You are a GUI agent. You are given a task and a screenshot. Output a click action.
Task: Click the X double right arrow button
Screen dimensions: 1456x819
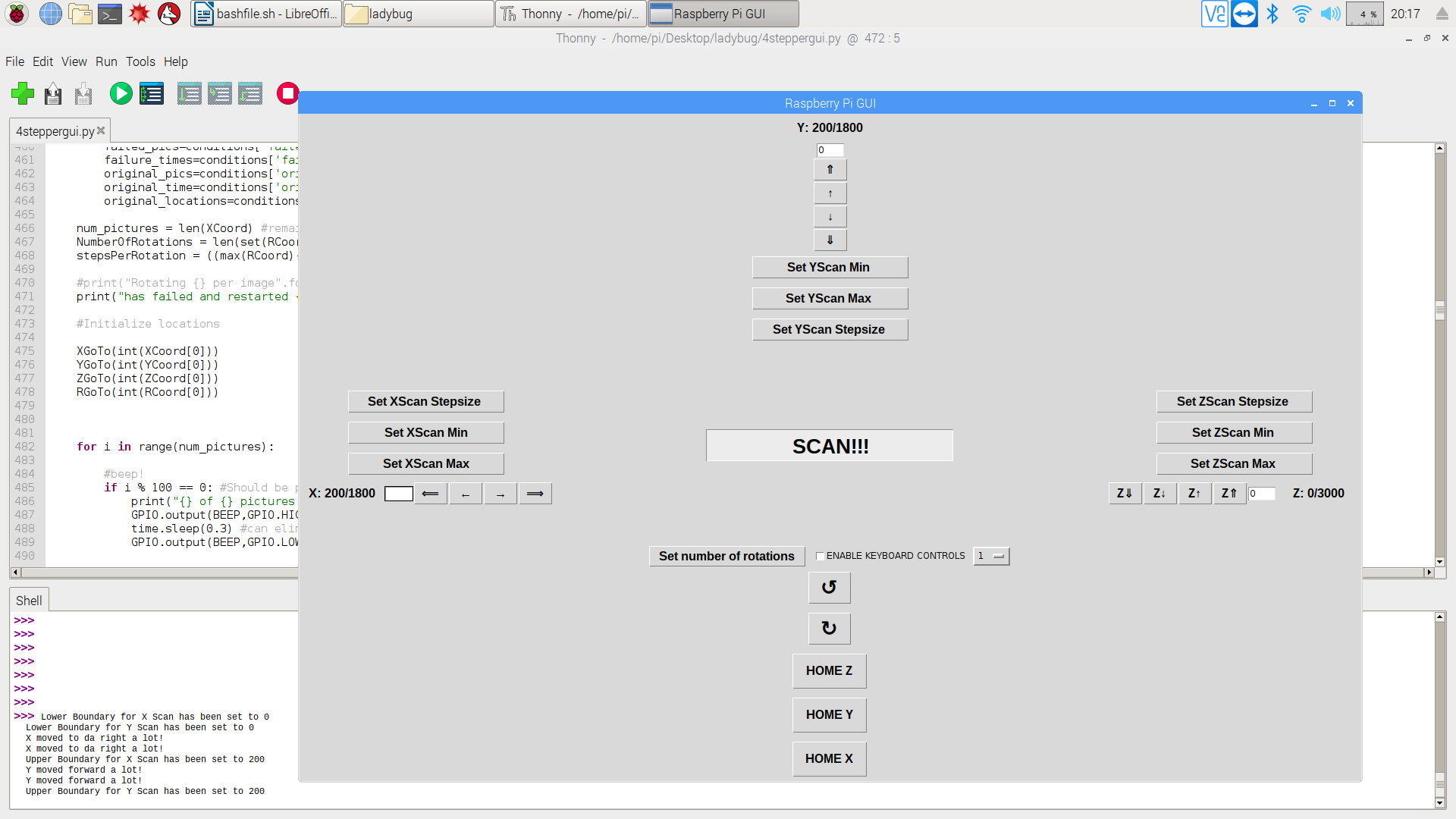[535, 494]
